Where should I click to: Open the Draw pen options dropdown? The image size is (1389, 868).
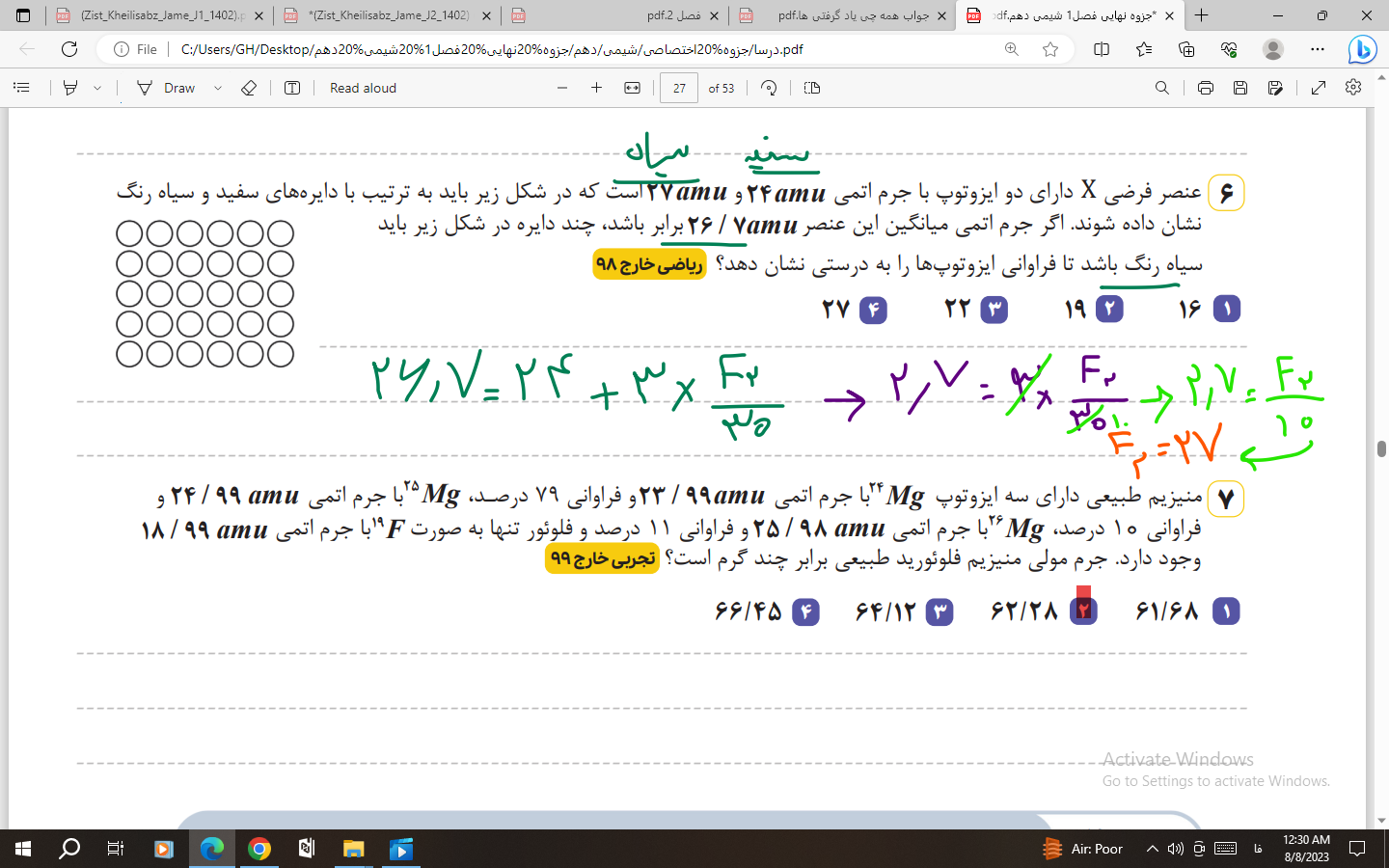(x=218, y=88)
